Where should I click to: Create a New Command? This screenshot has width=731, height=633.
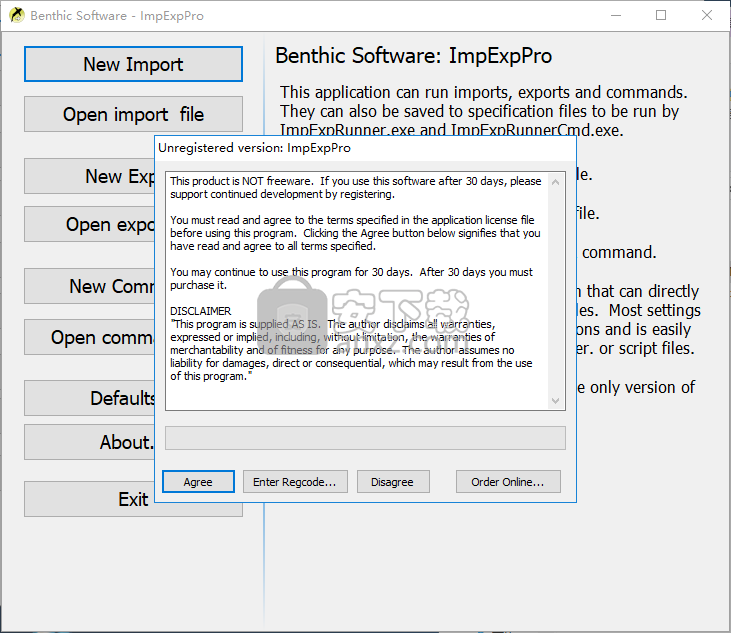click(90, 286)
